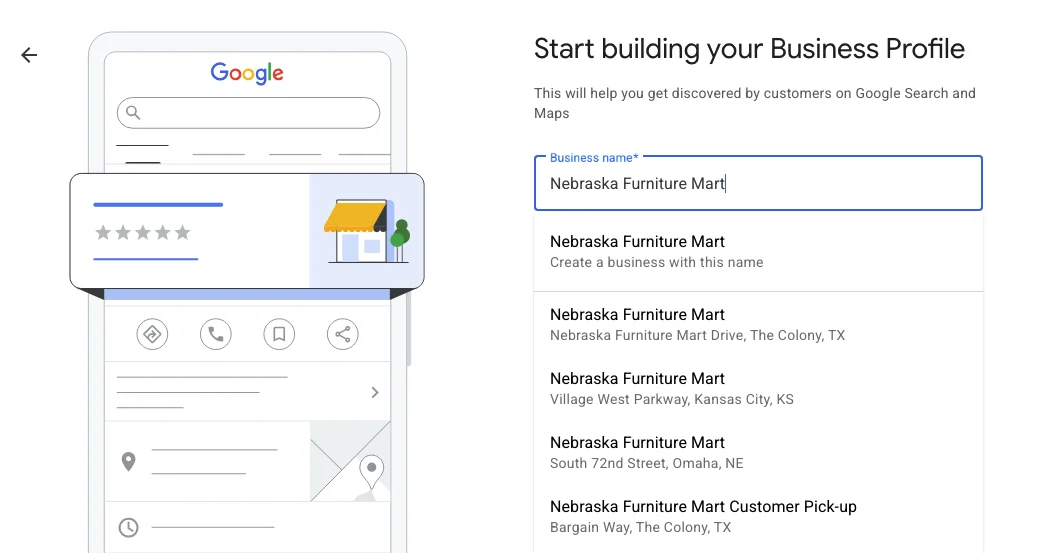
Task: Click the 'Start building your Business Profile' heading
Action: (x=749, y=49)
